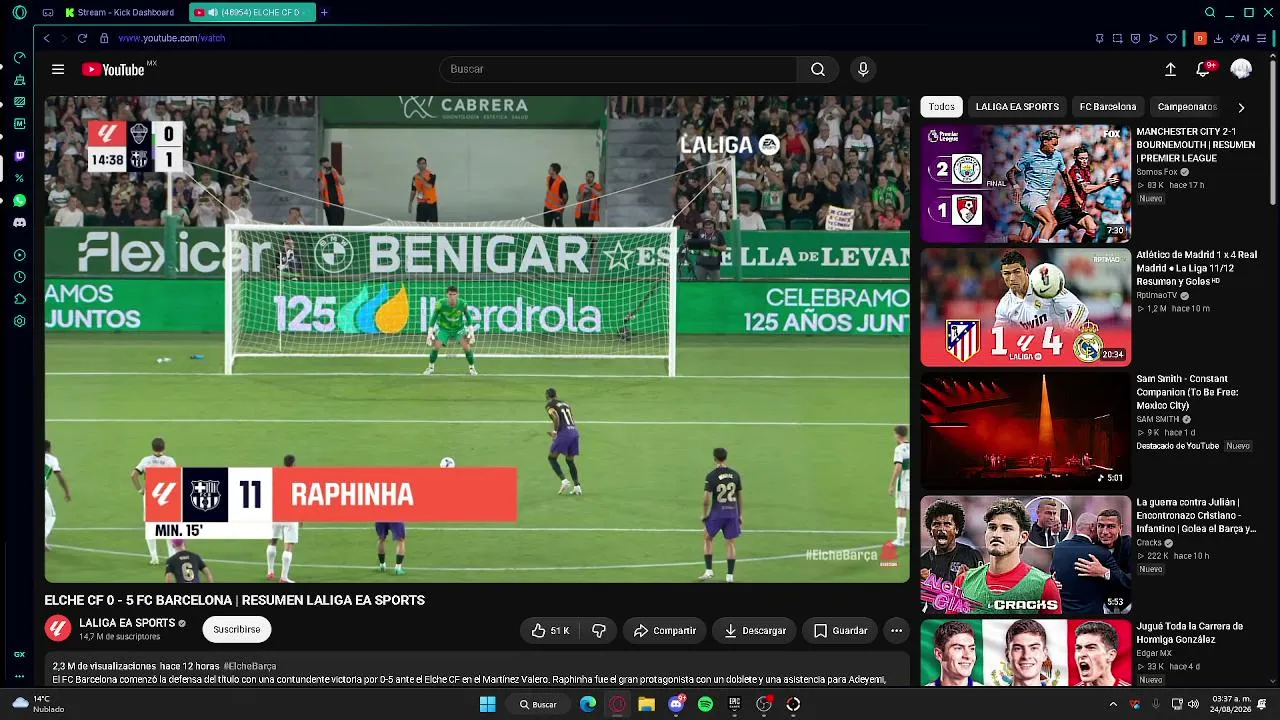Add page to bookmarks with heart icon
The image size is (1280, 720).
[1171, 38]
